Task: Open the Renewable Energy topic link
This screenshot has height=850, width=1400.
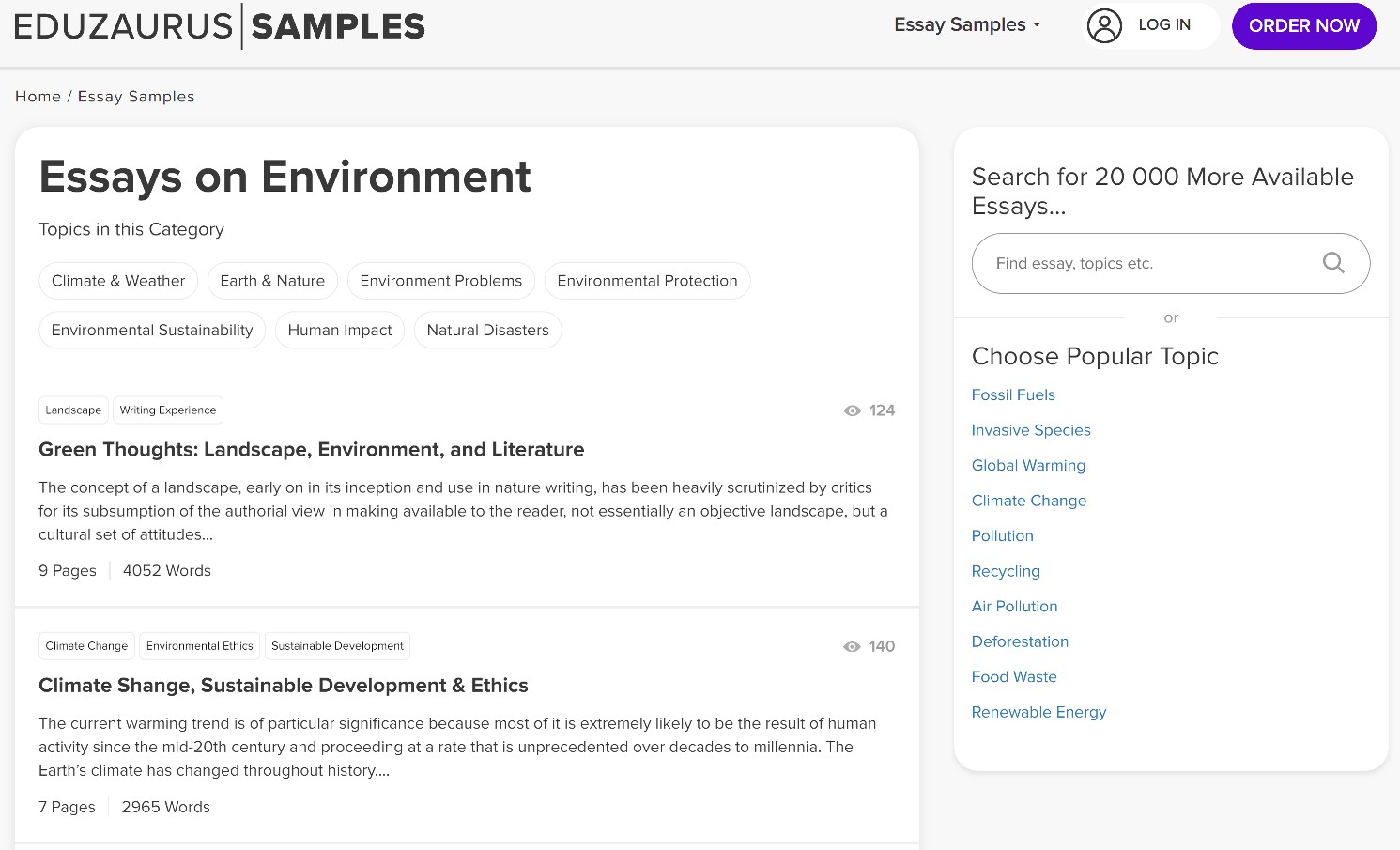Action: coord(1038,712)
